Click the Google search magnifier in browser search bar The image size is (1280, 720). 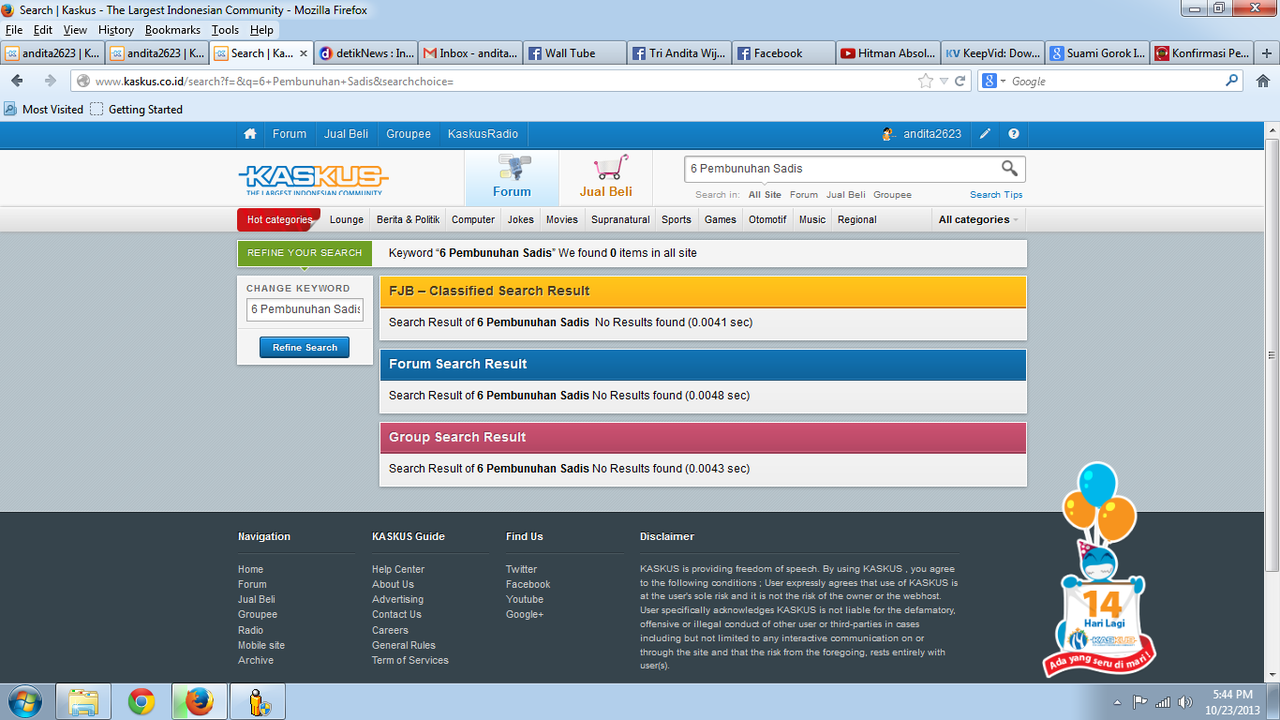1232,81
